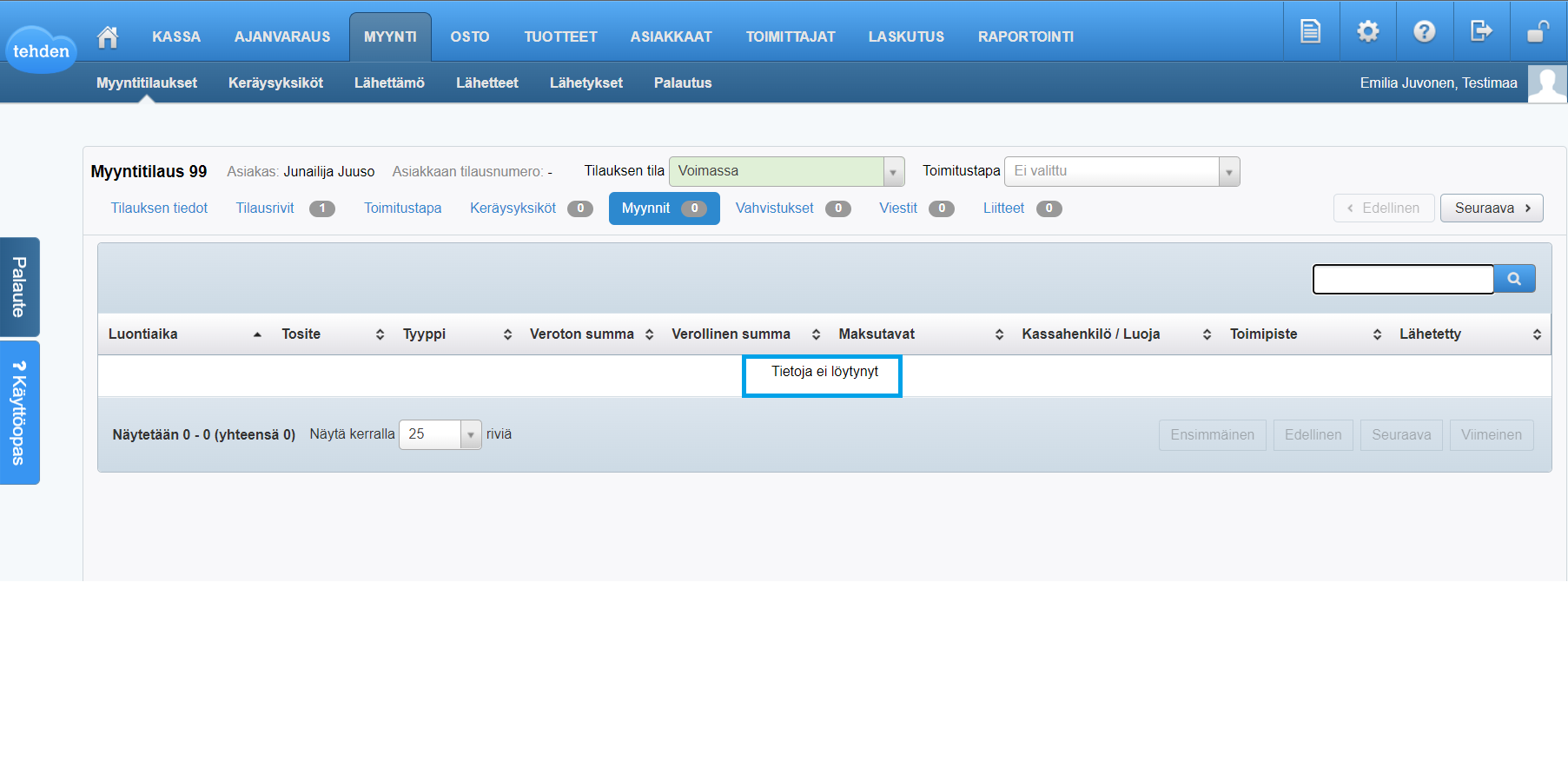Open the document icon in top bar
The height and width of the screenshot is (774, 1568).
1310,31
